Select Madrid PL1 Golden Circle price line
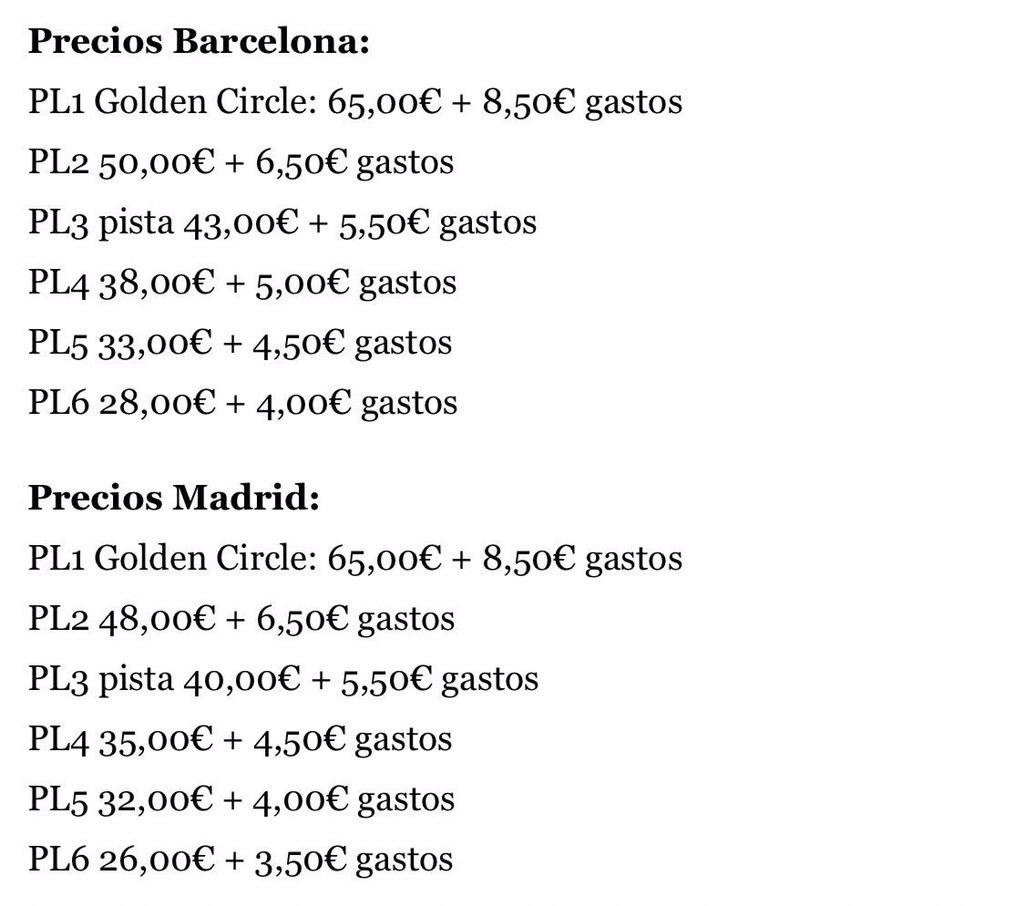 point(355,559)
